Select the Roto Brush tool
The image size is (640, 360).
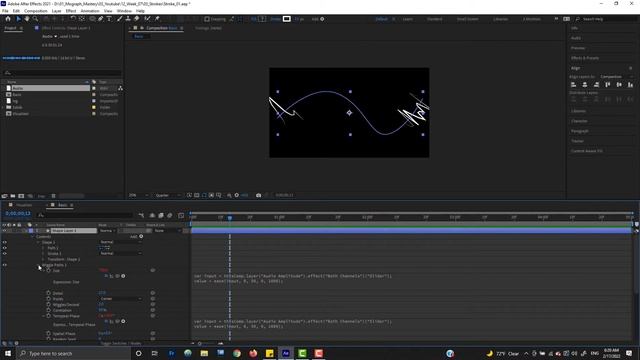click(147, 19)
